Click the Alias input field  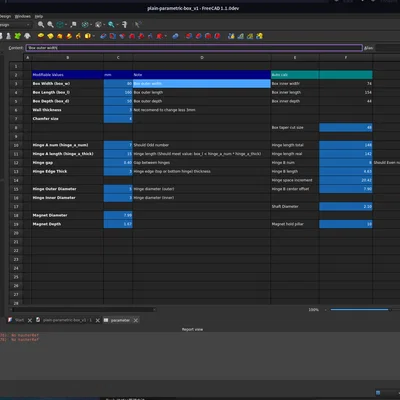pyautogui.click(x=387, y=48)
